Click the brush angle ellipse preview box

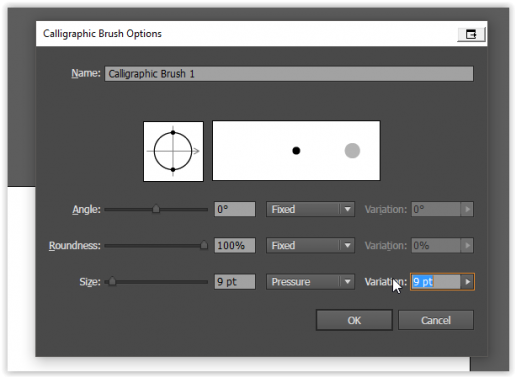click(x=173, y=151)
